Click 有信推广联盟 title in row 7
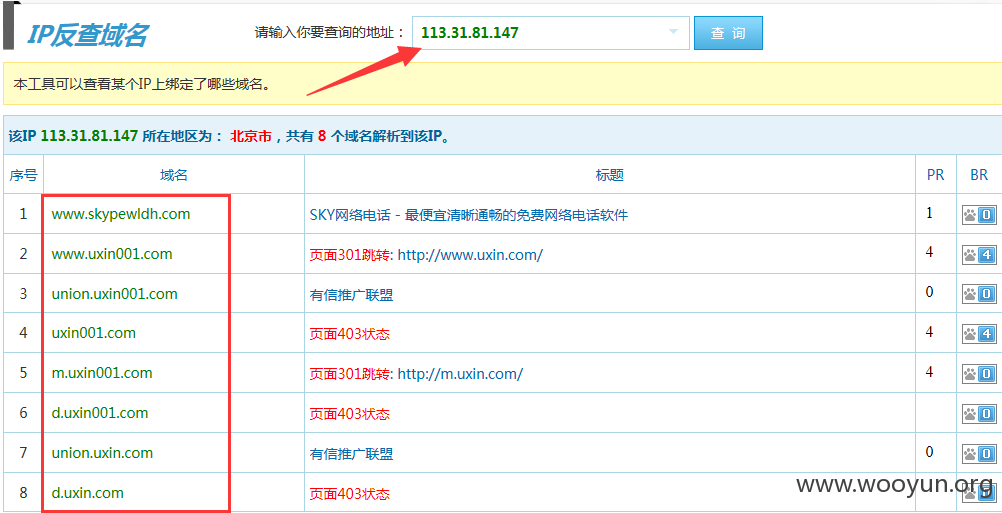1002x513 pixels. point(351,454)
